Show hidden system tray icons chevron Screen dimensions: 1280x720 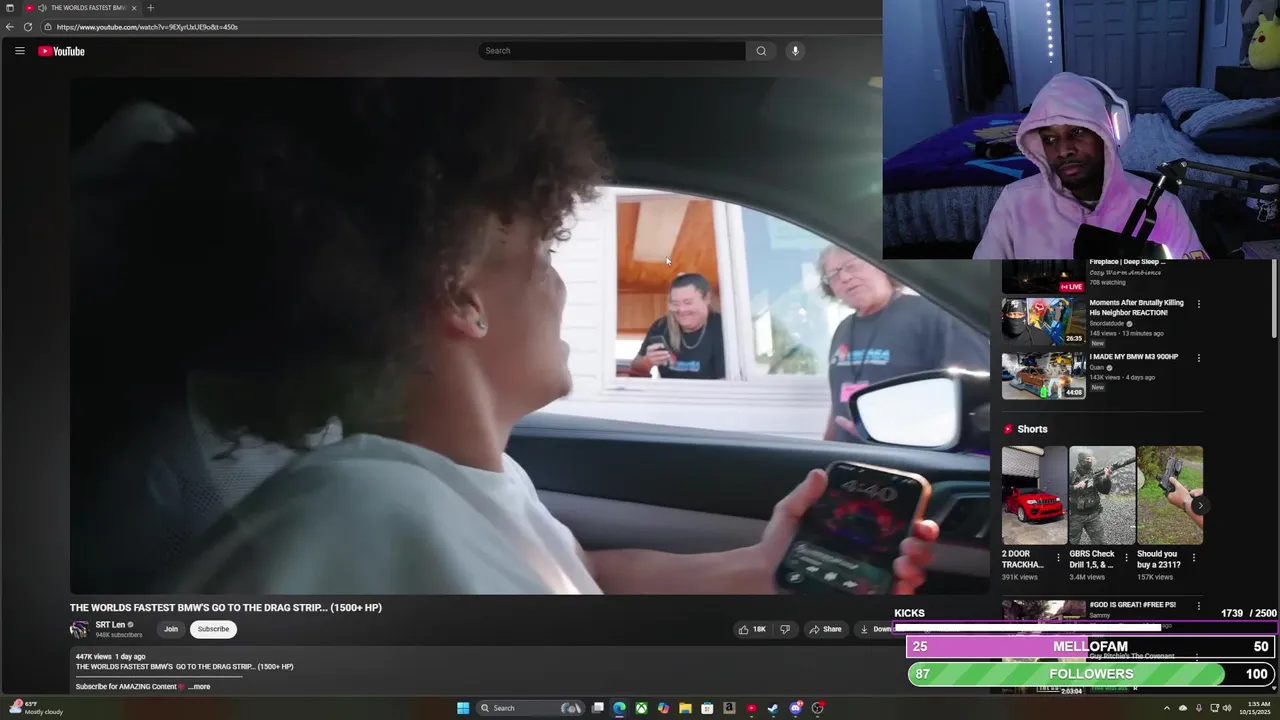(x=1166, y=708)
